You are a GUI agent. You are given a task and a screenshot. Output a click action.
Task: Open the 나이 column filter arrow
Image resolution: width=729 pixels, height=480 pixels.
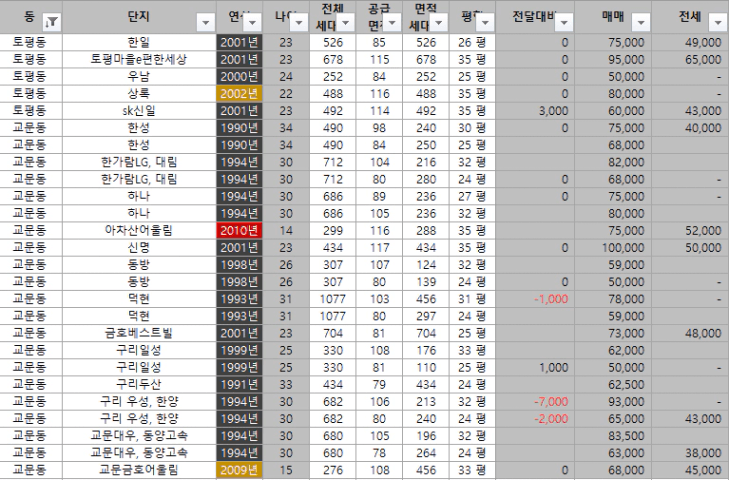tap(299, 21)
